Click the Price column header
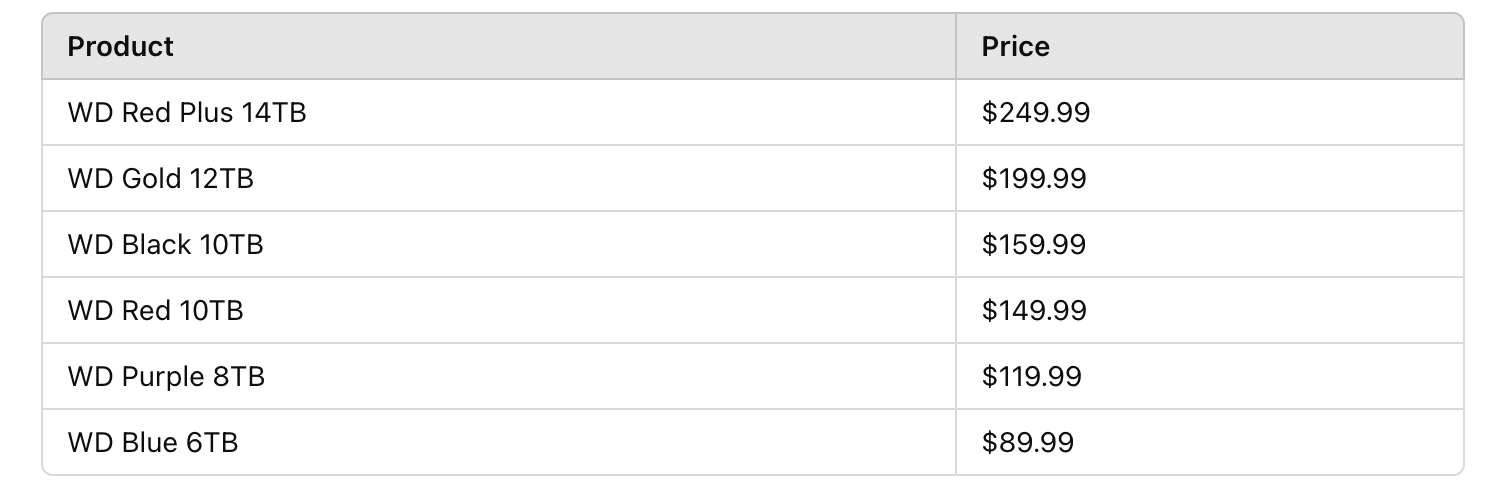This screenshot has height=494, width=1500. coord(1209,46)
